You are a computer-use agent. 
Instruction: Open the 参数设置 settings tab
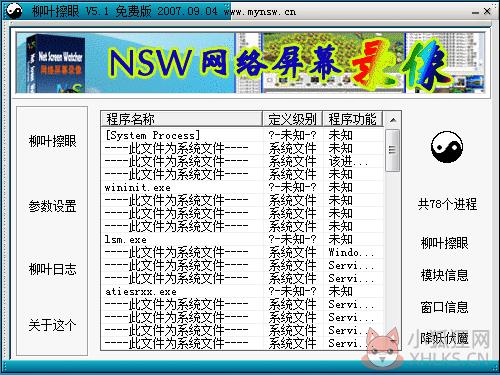pyautogui.click(x=52, y=206)
